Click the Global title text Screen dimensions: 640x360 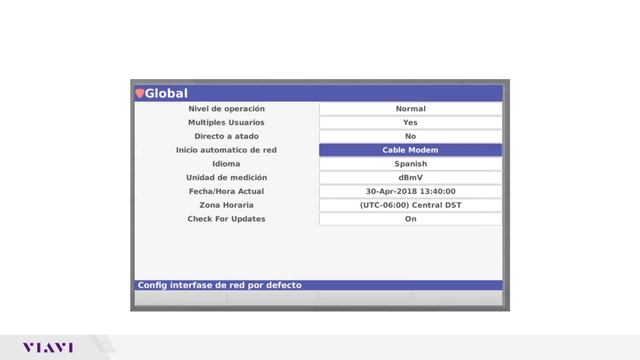(166, 93)
